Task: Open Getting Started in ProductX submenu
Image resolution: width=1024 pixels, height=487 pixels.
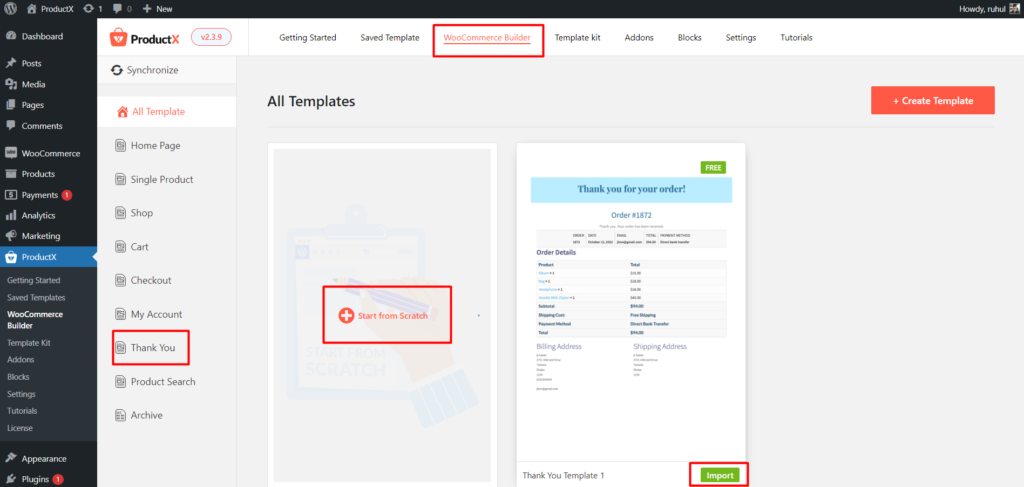Action: tap(33, 281)
